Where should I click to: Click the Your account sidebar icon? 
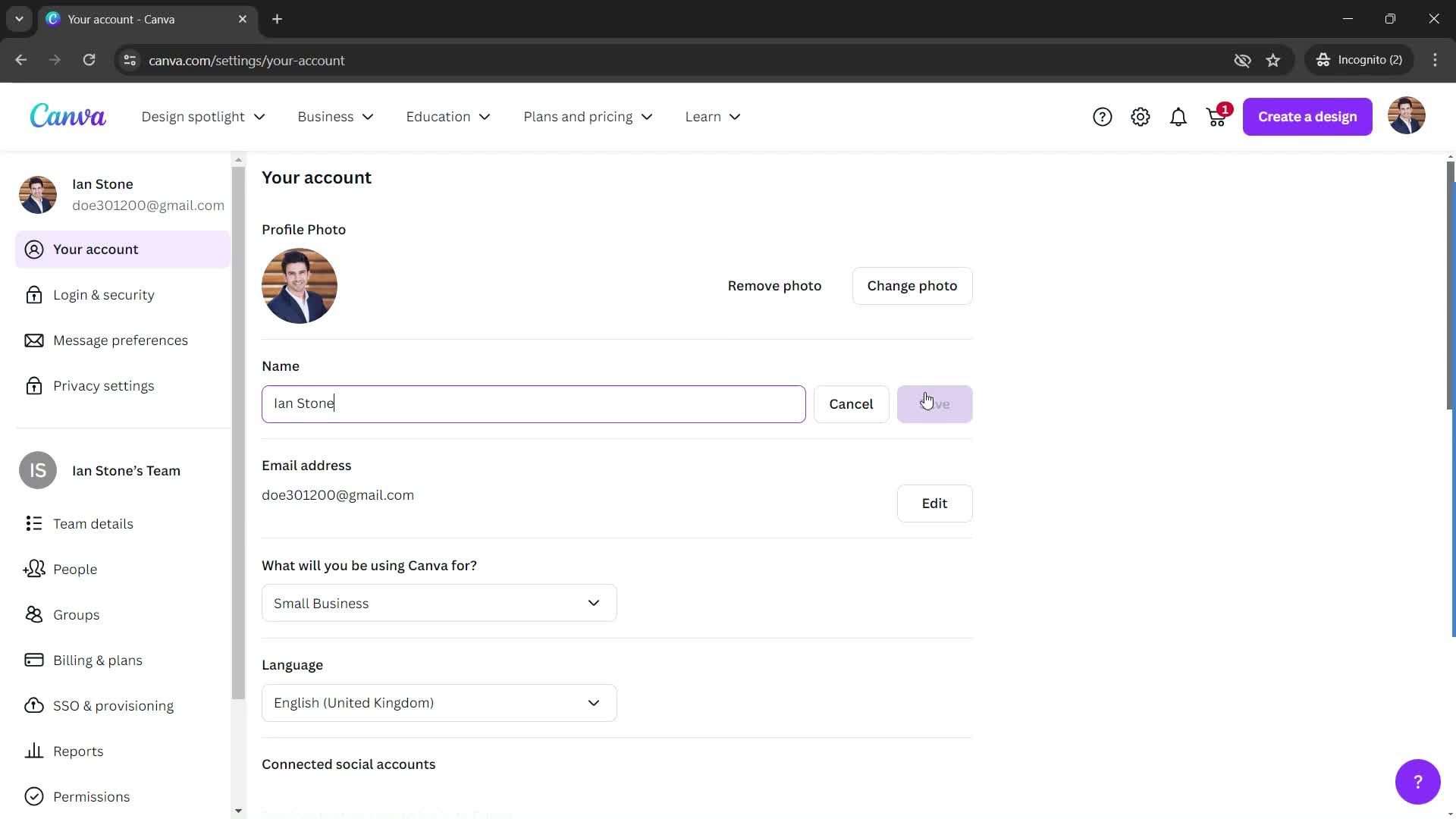coord(34,249)
